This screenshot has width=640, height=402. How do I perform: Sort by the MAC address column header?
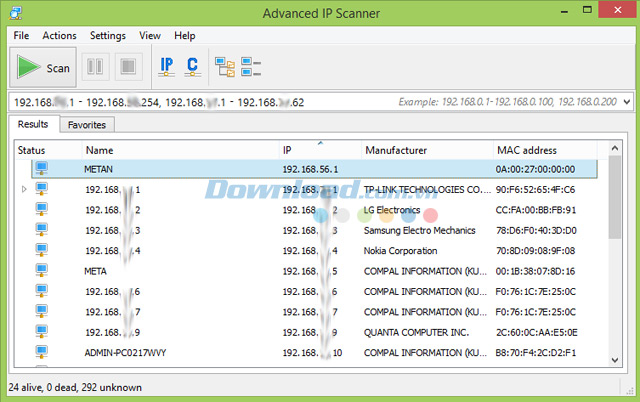tap(545, 150)
